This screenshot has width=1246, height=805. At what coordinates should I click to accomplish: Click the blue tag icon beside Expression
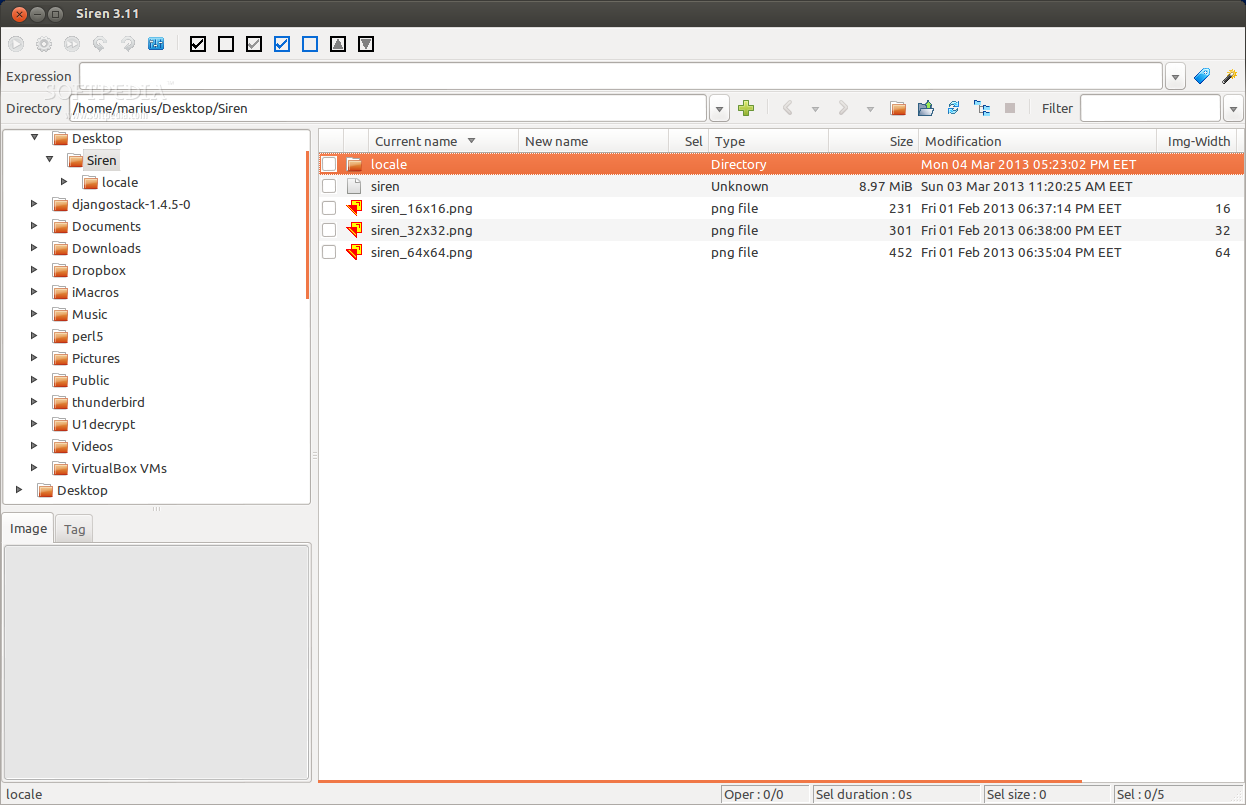pos(1202,76)
